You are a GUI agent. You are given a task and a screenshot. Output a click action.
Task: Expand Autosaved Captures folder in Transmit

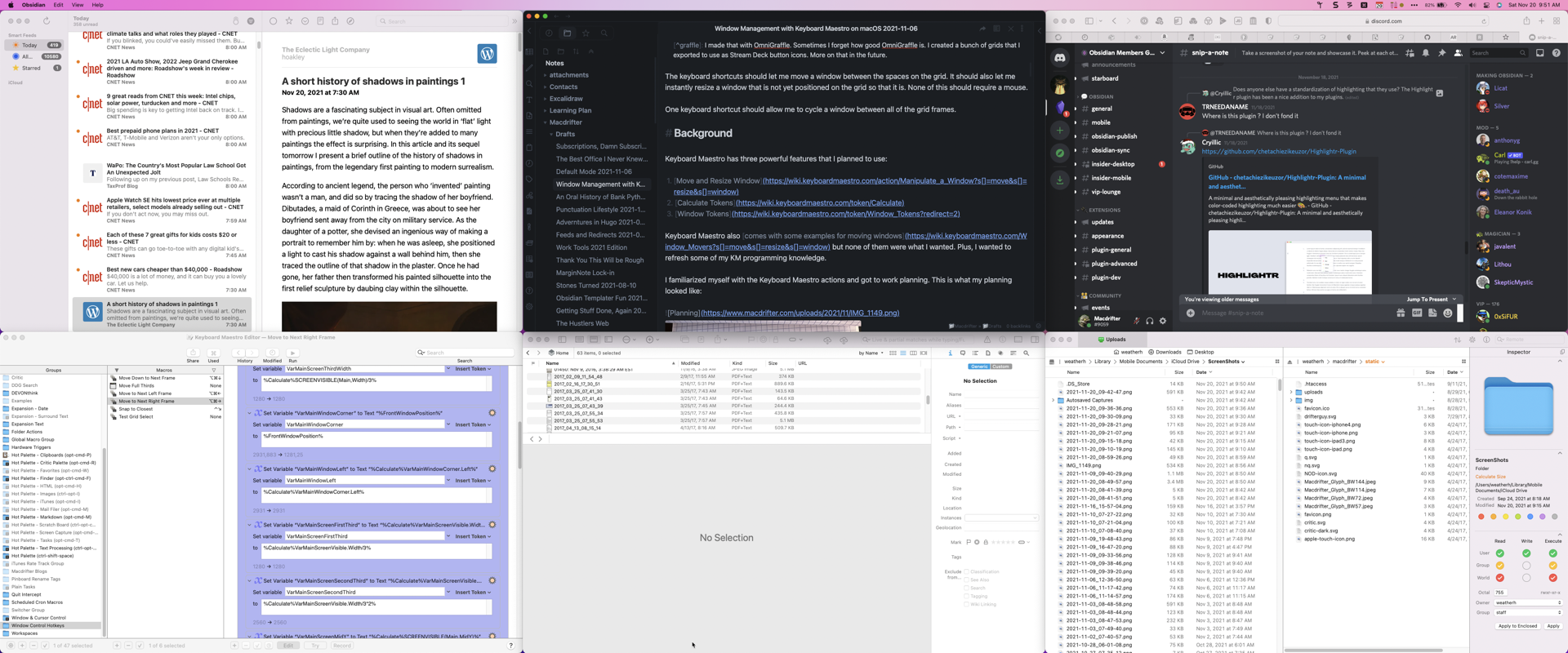(x=1053, y=400)
